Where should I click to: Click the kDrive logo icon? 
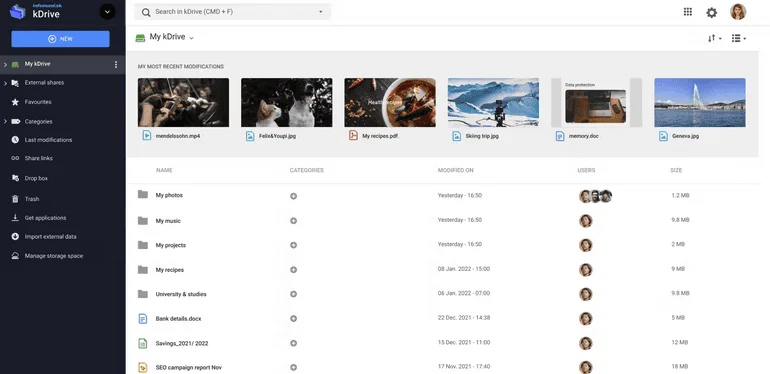[x=17, y=11]
